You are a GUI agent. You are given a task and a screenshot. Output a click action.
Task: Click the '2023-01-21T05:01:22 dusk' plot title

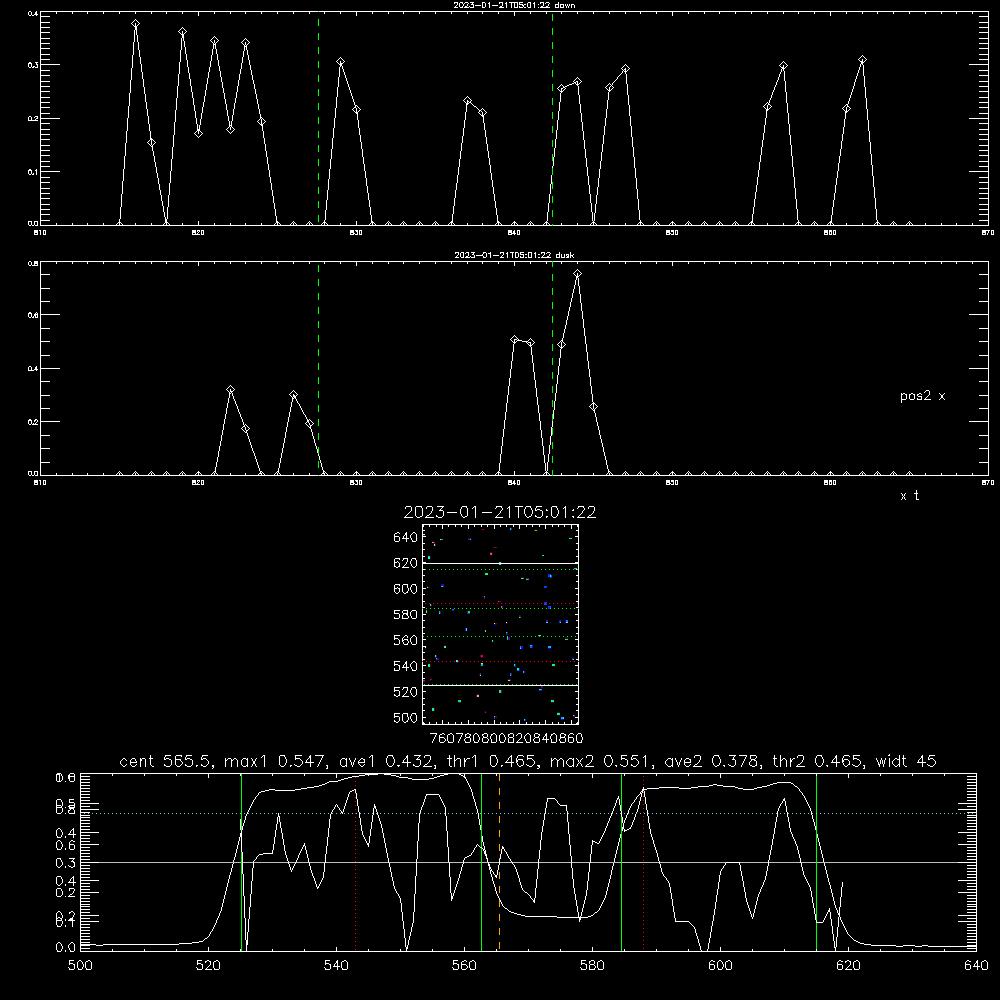pyautogui.click(x=514, y=255)
